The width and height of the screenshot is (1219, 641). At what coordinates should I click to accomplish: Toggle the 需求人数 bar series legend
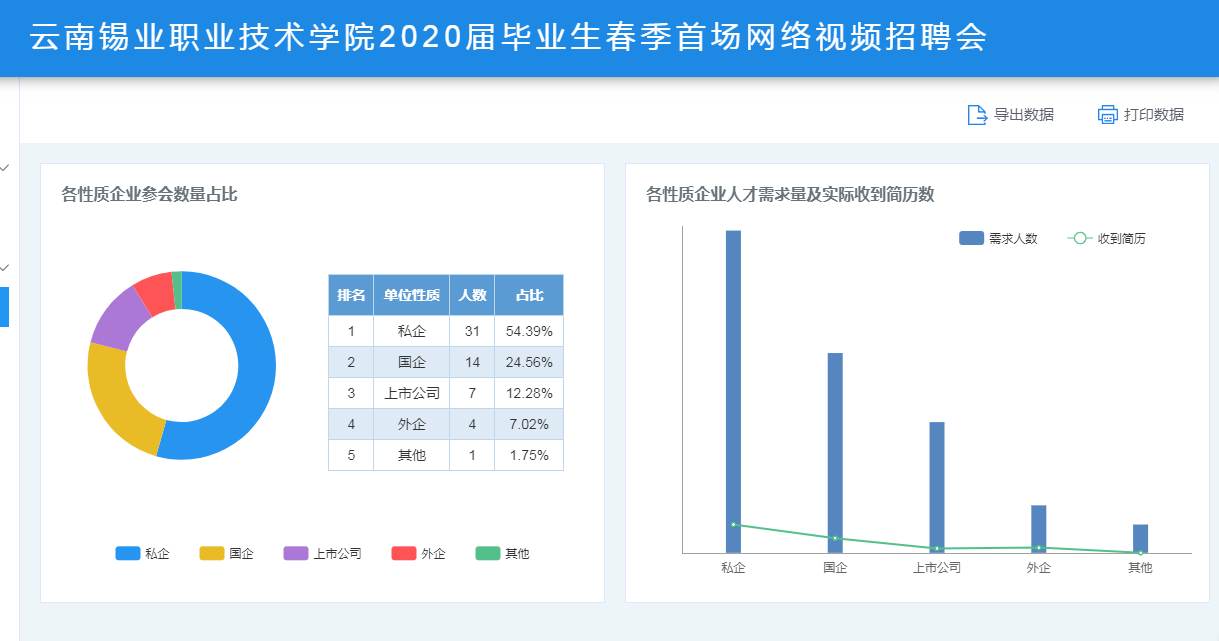tap(971, 238)
